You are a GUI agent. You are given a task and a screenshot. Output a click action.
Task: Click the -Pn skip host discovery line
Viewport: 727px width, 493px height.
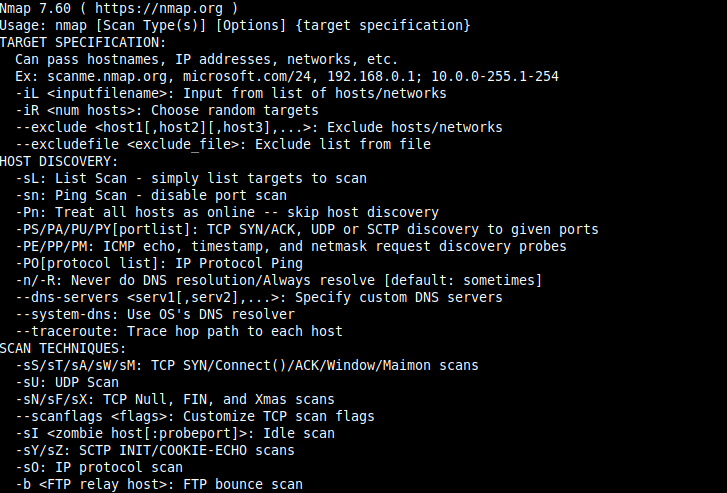(x=227, y=212)
